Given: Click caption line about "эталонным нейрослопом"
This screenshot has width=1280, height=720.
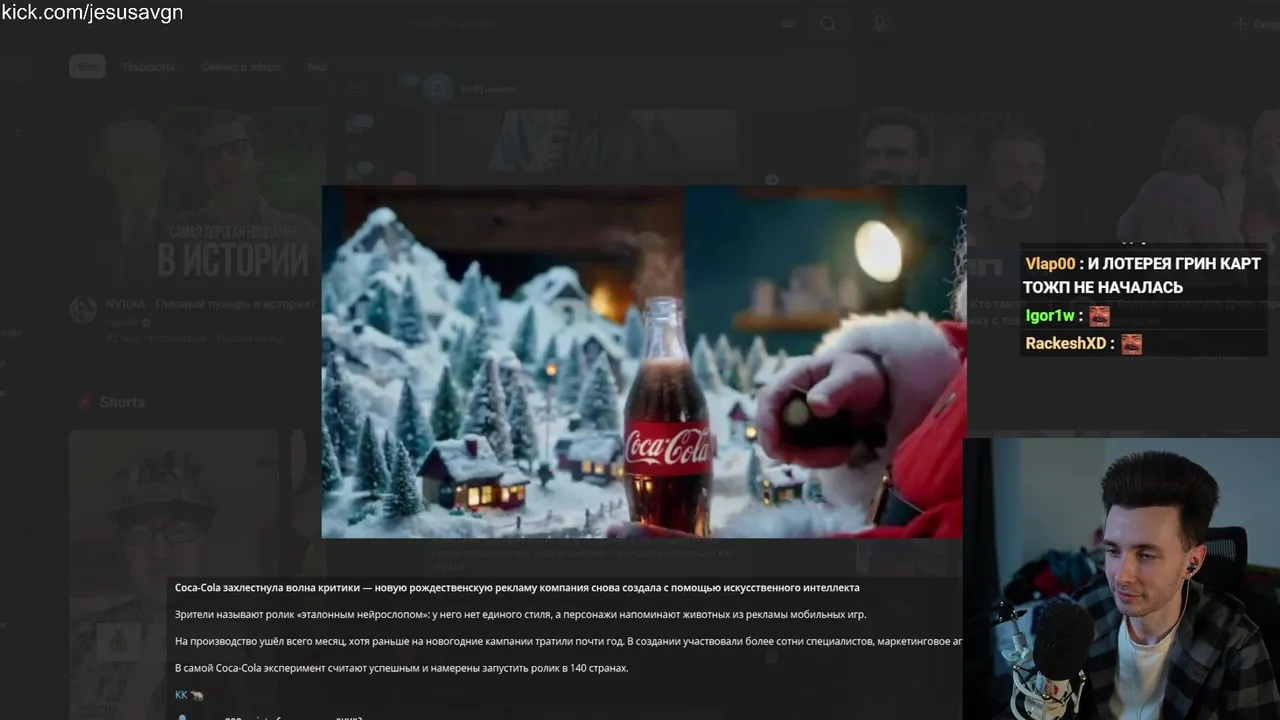Looking at the screenshot, I should click(x=520, y=615).
